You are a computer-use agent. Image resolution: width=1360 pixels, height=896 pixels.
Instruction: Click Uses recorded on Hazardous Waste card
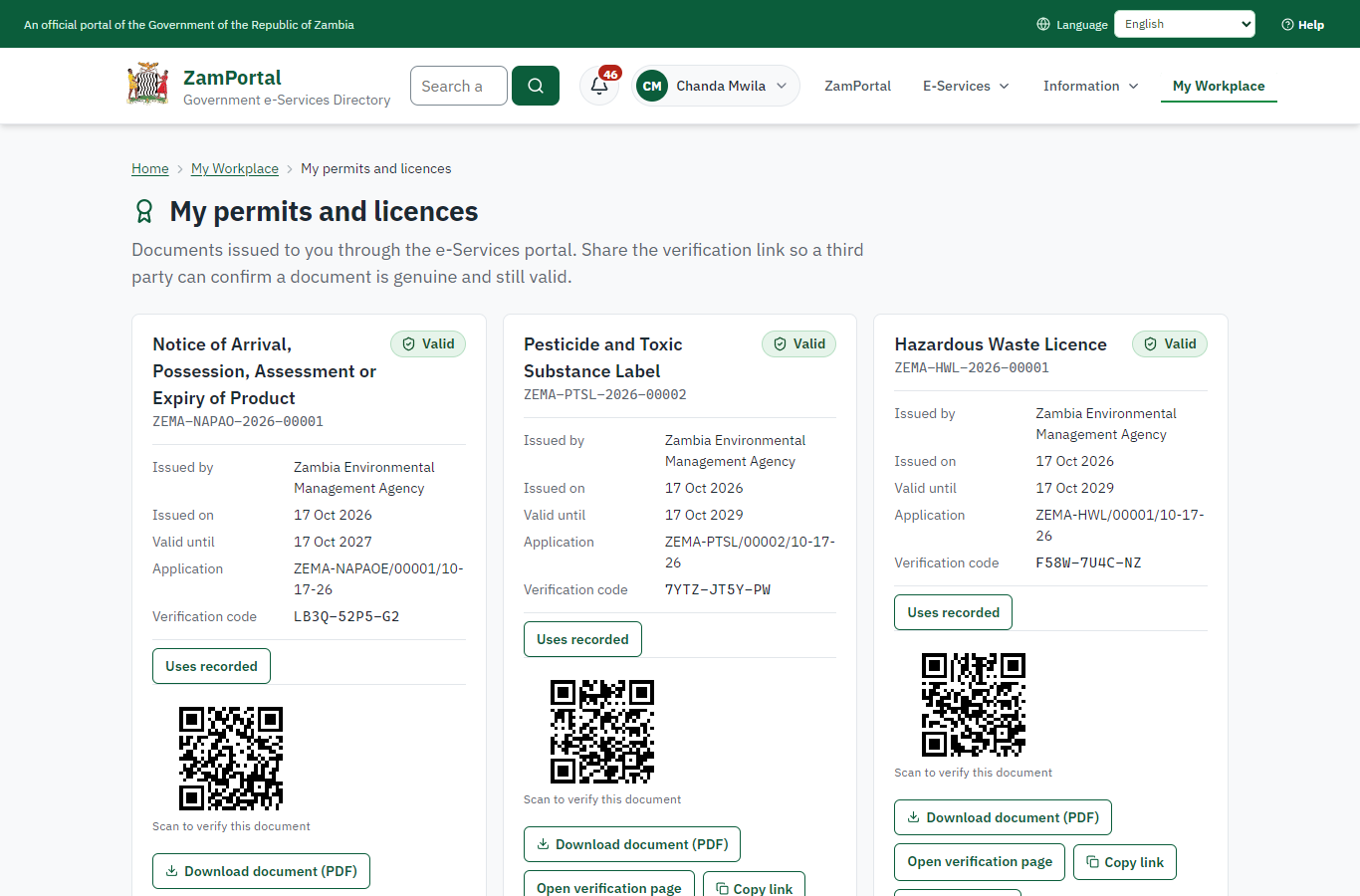(953, 612)
